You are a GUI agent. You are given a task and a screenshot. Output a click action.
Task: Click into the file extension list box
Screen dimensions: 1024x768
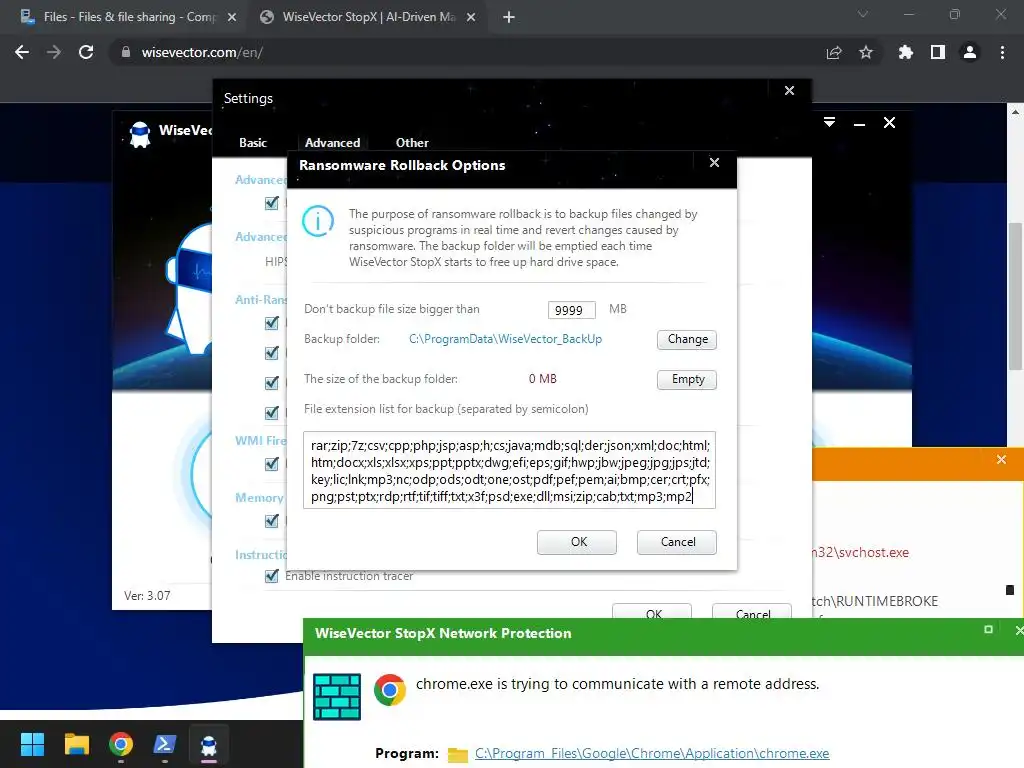(x=509, y=470)
